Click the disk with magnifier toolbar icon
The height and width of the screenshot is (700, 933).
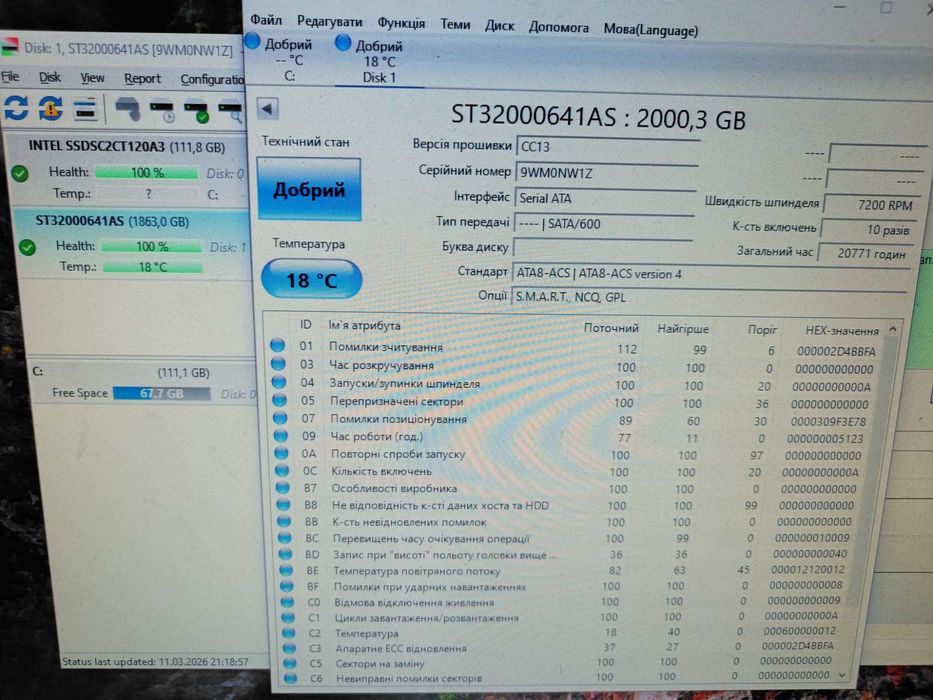231,112
